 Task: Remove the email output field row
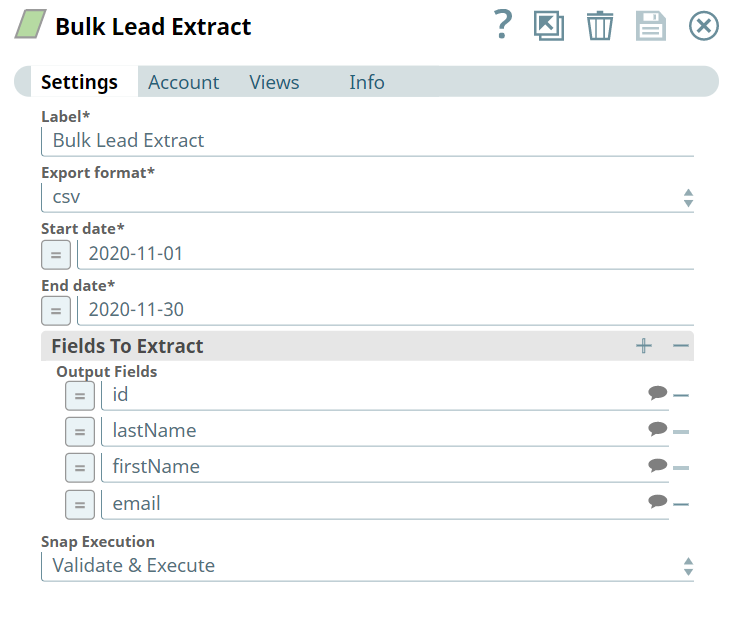(681, 504)
